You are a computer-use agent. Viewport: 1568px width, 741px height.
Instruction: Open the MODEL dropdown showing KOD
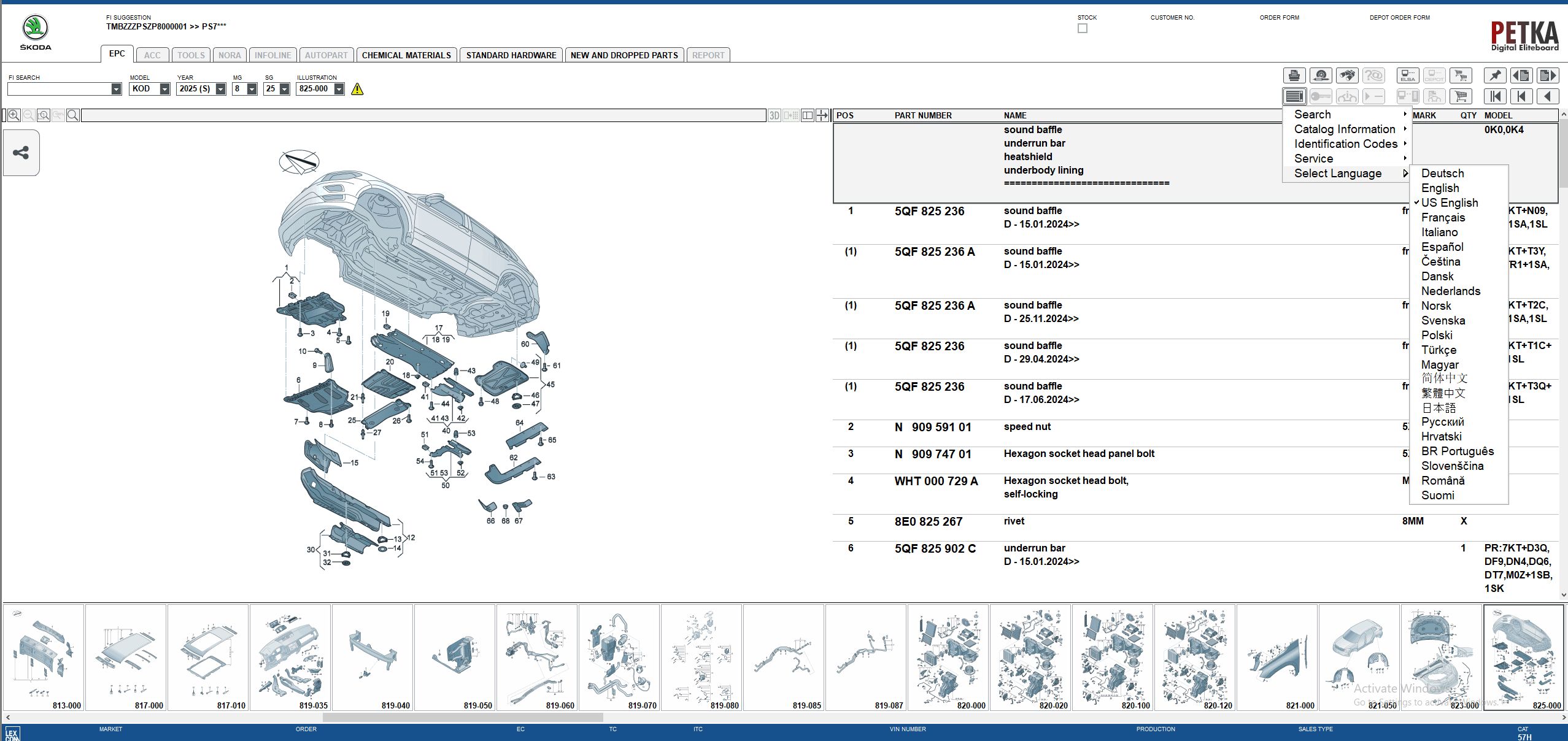(164, 88)
